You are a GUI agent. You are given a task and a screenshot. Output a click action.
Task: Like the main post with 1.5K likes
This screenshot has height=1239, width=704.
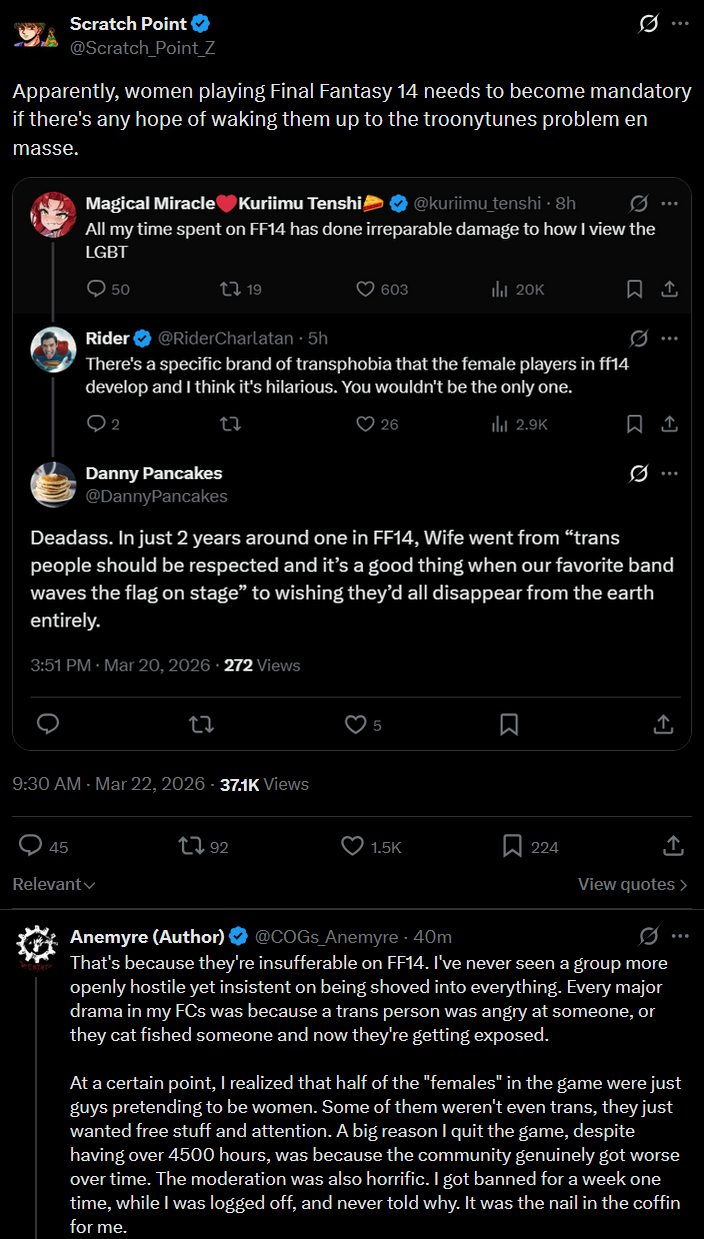(352, 846)
